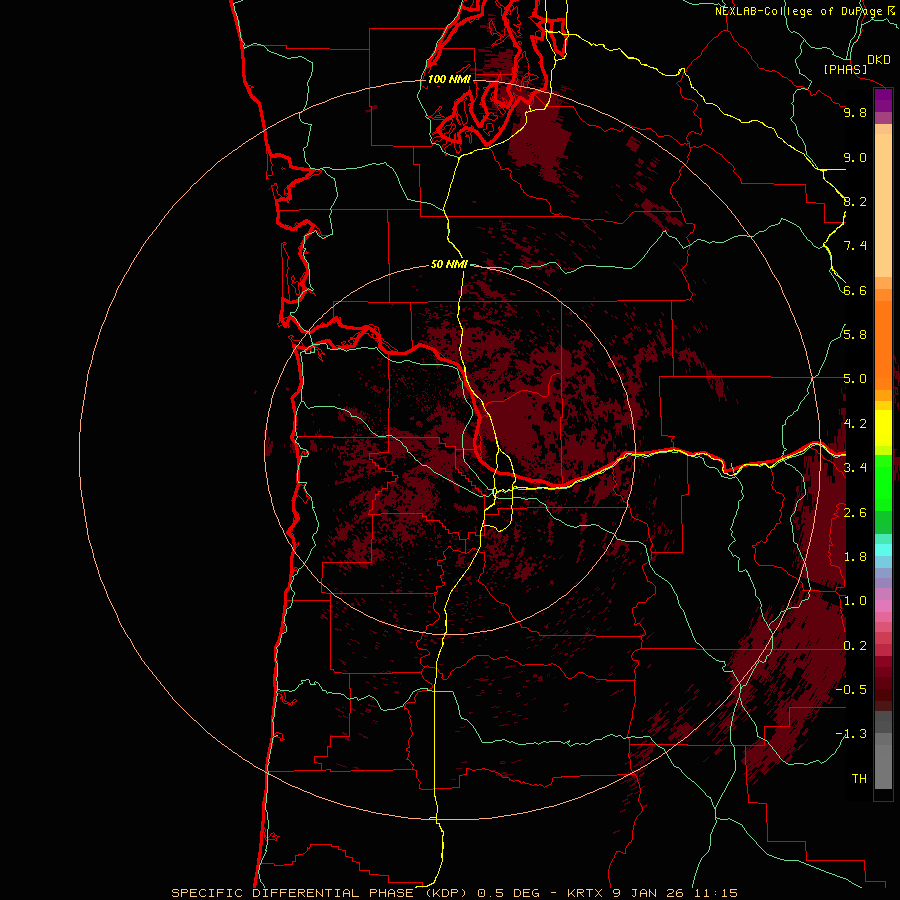Pick the light peach color bar segment
The height and width of the screenshot is (900, 900).
(883, 207)
